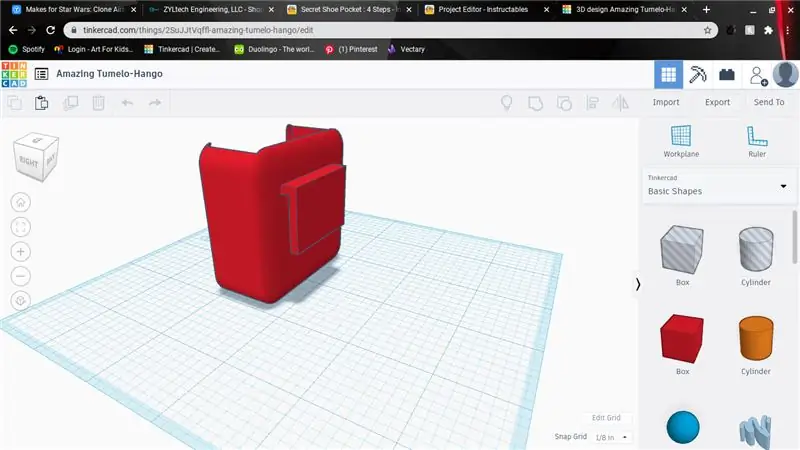The image size is (800, 450).
Task: Switch to Secret Shoe Pocket tab
Action: coord(349,9)
